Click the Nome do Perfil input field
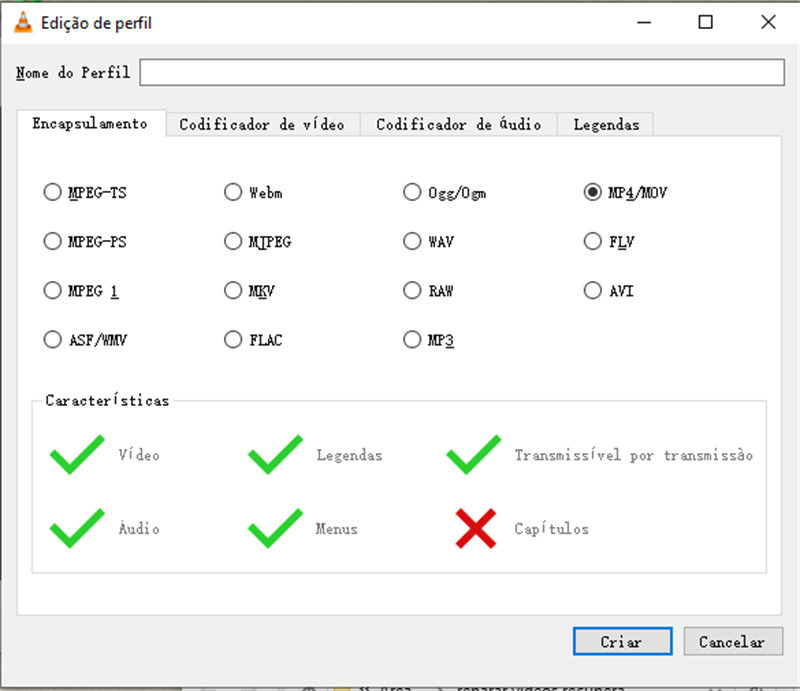 [460, 72]
